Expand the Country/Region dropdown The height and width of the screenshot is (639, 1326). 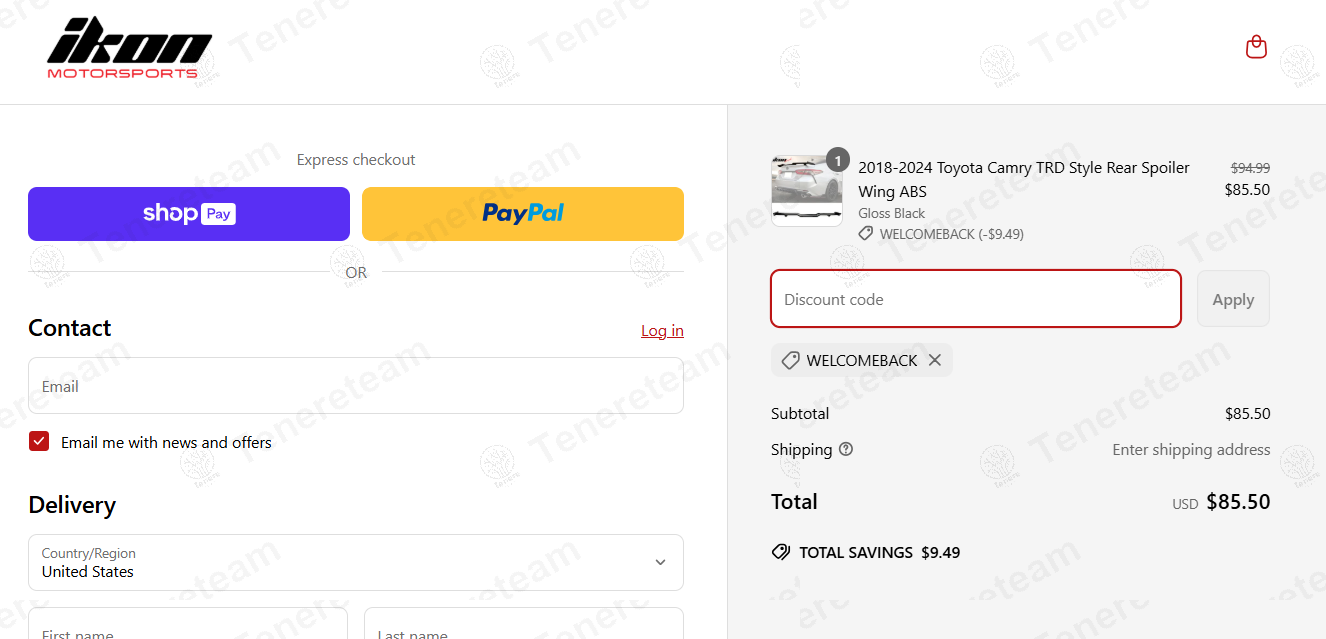[x=355, y=562]
